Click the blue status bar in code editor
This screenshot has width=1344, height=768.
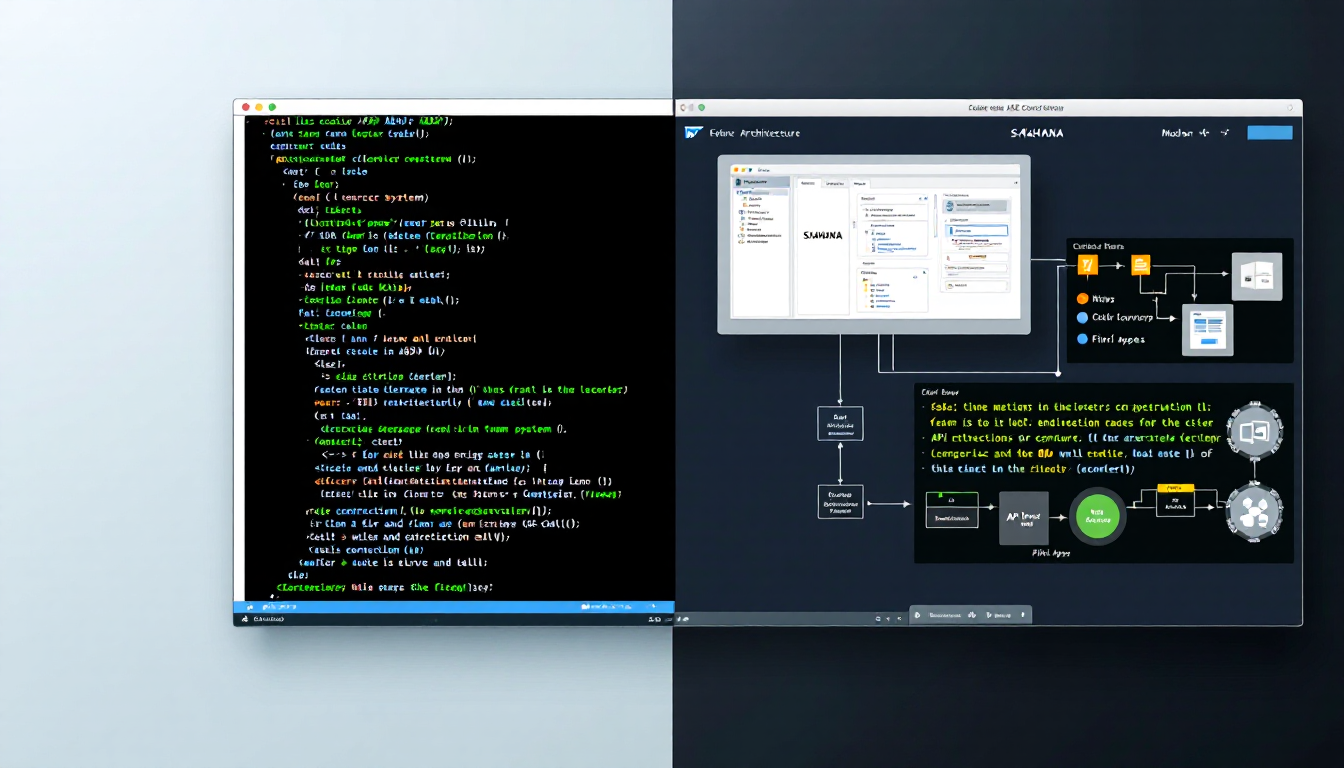click(454, 606)
